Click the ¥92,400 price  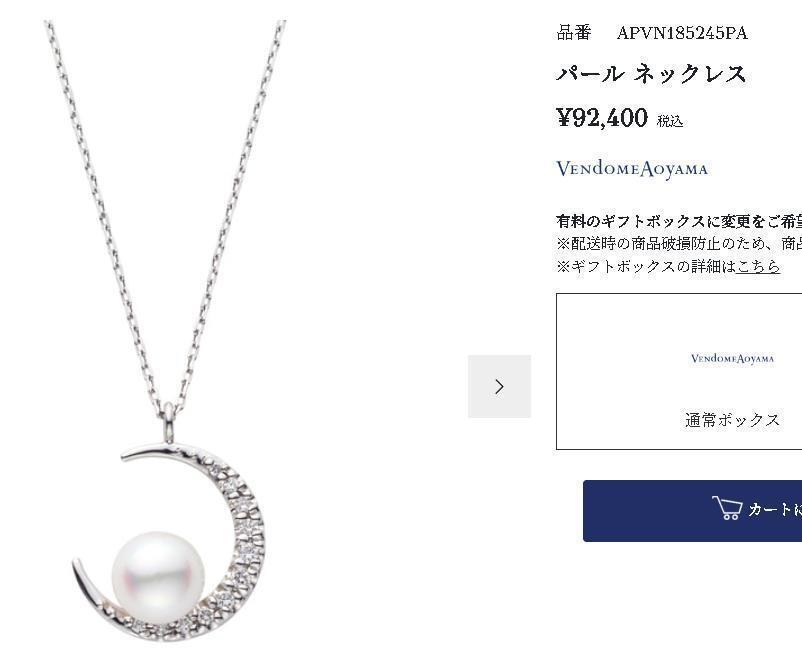pos(602,118)
